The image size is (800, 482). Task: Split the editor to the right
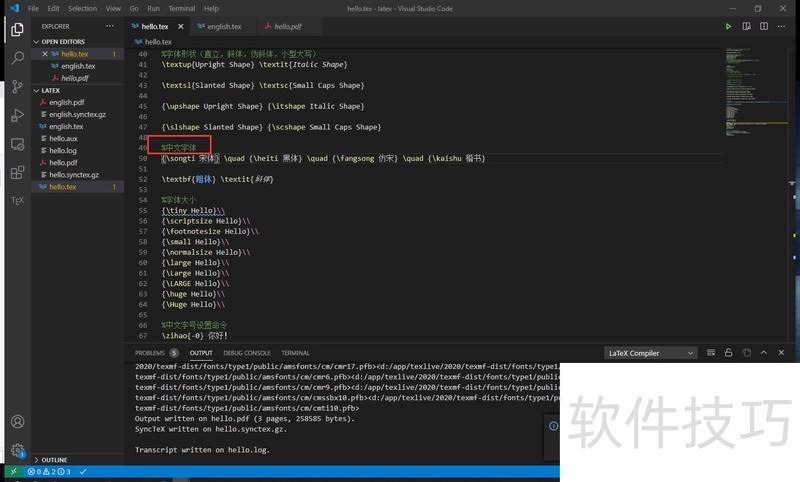click(x=765, y=26)
